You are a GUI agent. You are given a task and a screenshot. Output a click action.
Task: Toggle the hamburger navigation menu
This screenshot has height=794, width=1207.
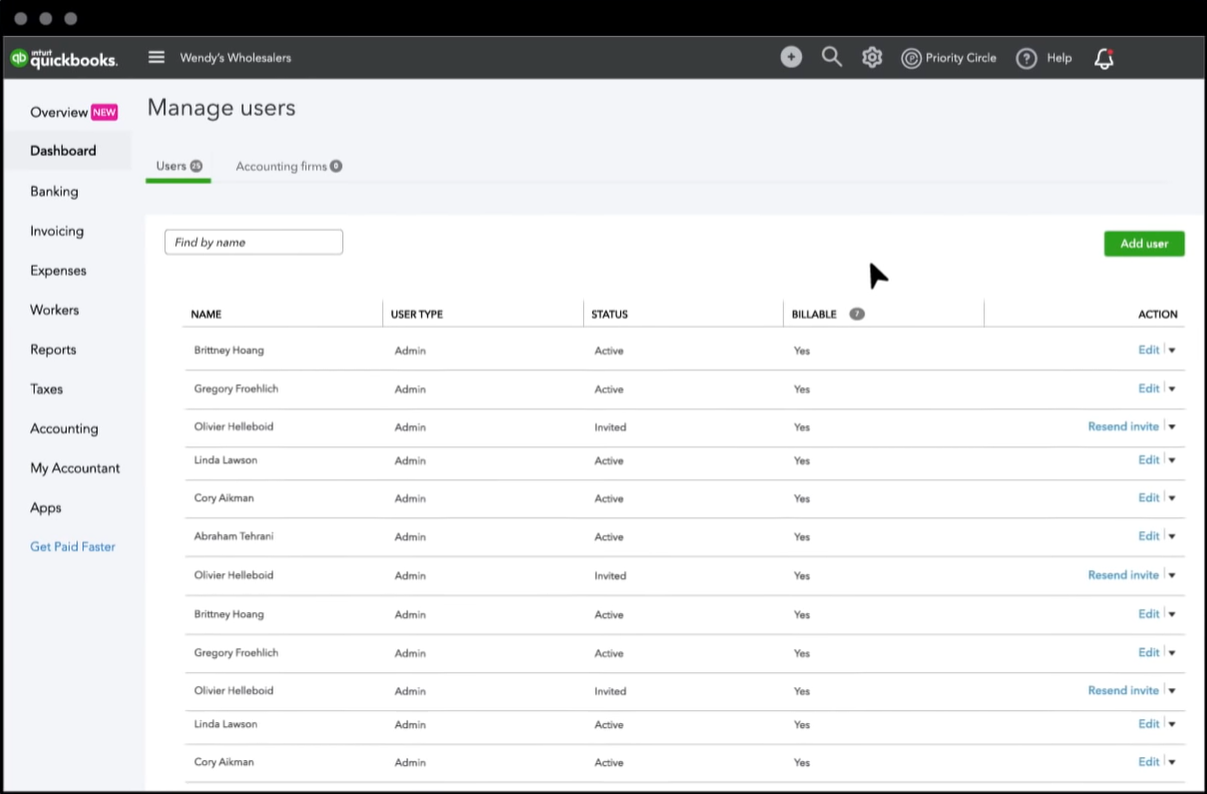click(156, 57)
